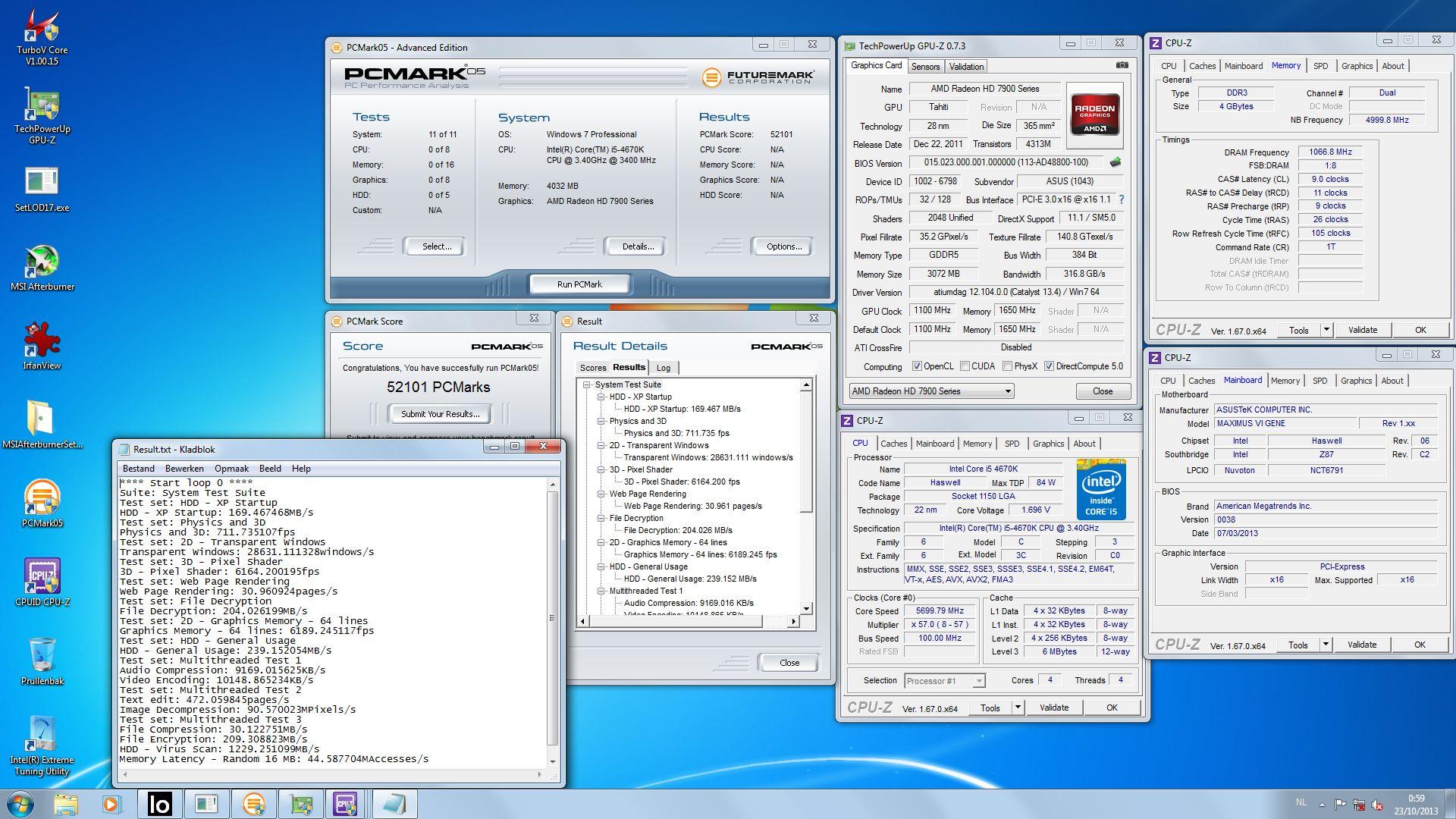Click Run PCMark button

click(x=579, y=284)
